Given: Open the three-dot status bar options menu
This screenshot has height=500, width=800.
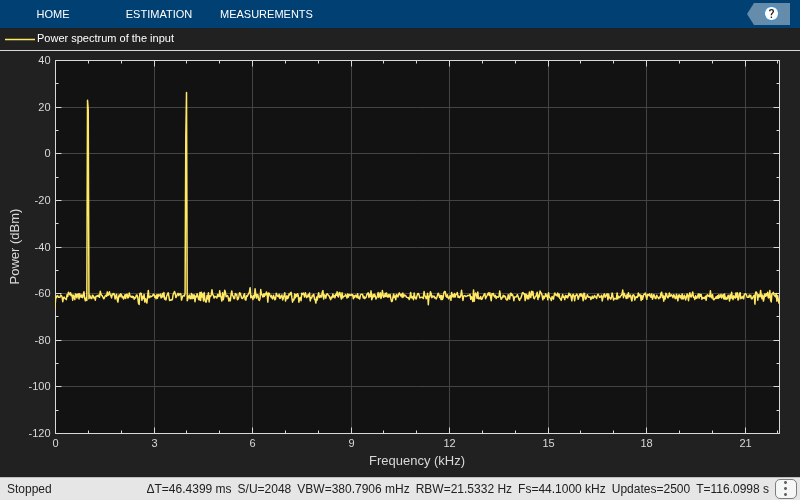Looking at the screenshot, I should click(787, 489).
